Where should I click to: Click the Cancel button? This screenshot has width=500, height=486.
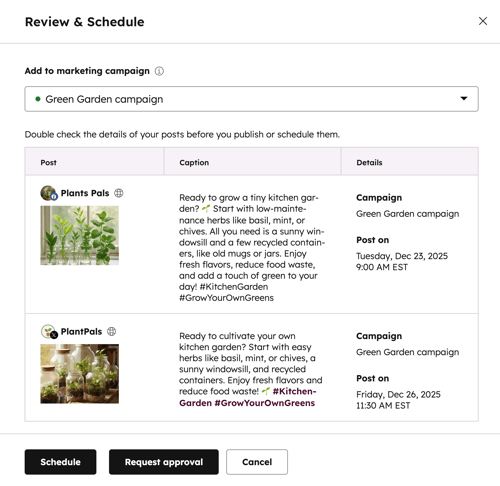257,462
